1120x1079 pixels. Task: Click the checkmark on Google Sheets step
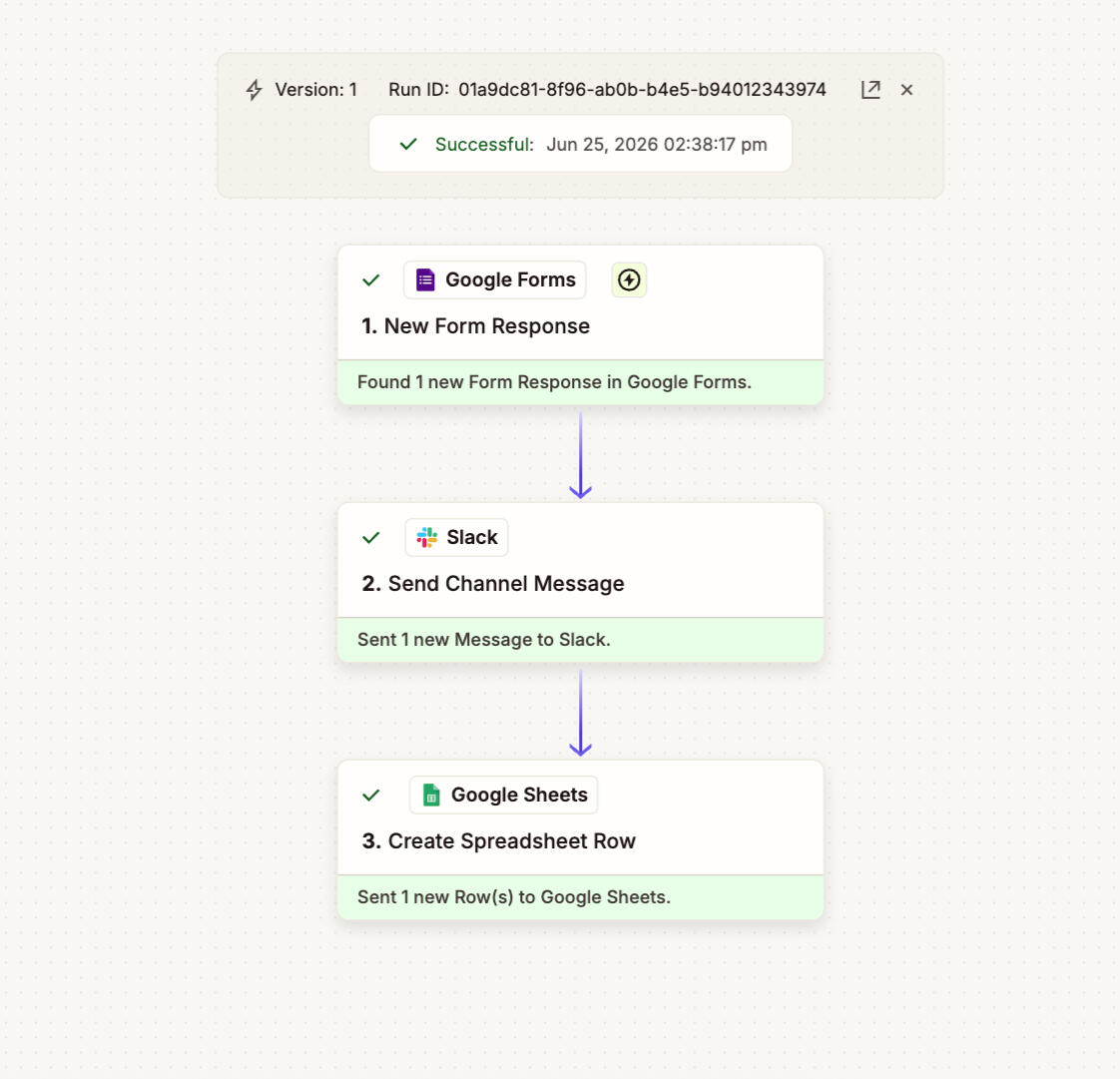pyautogui.click(x=370, y=795)
